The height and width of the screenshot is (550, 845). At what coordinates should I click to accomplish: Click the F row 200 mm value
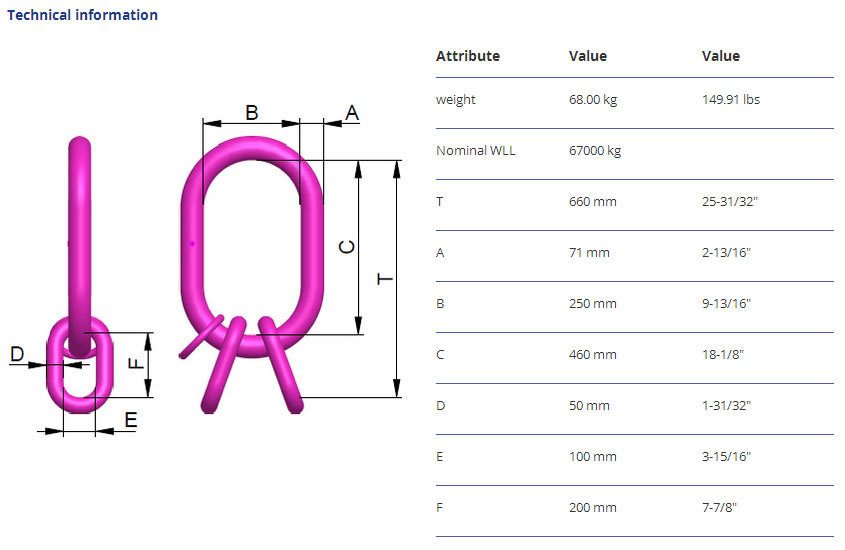(x=593, y=507)
